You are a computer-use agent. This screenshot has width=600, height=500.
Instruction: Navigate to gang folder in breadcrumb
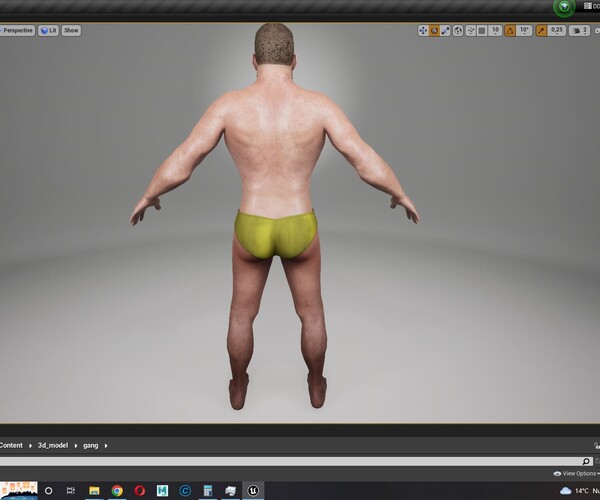click(x=91, y=446)
